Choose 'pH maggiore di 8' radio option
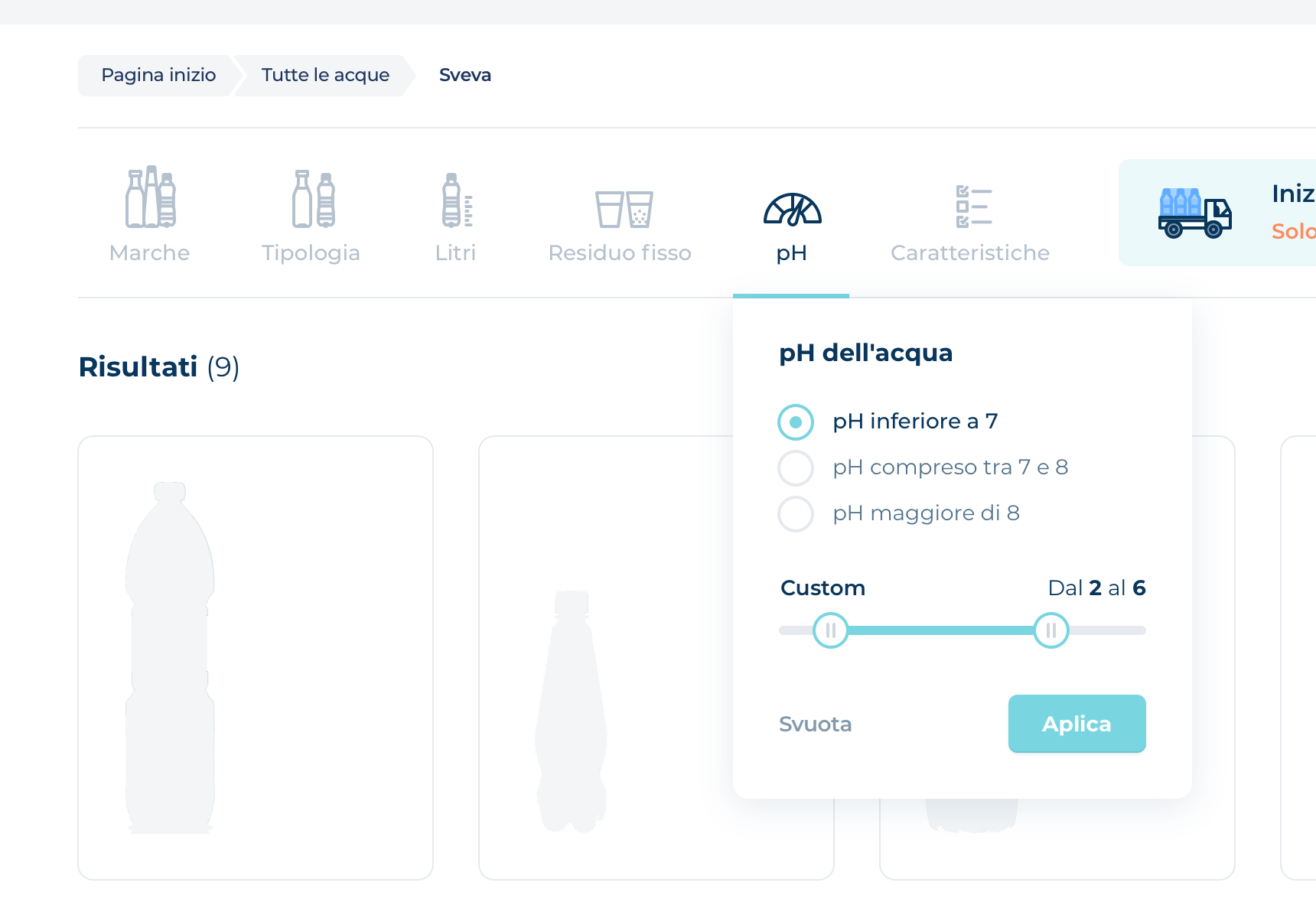This screenshot has height=915, width=1316. (x=796, y=514)
